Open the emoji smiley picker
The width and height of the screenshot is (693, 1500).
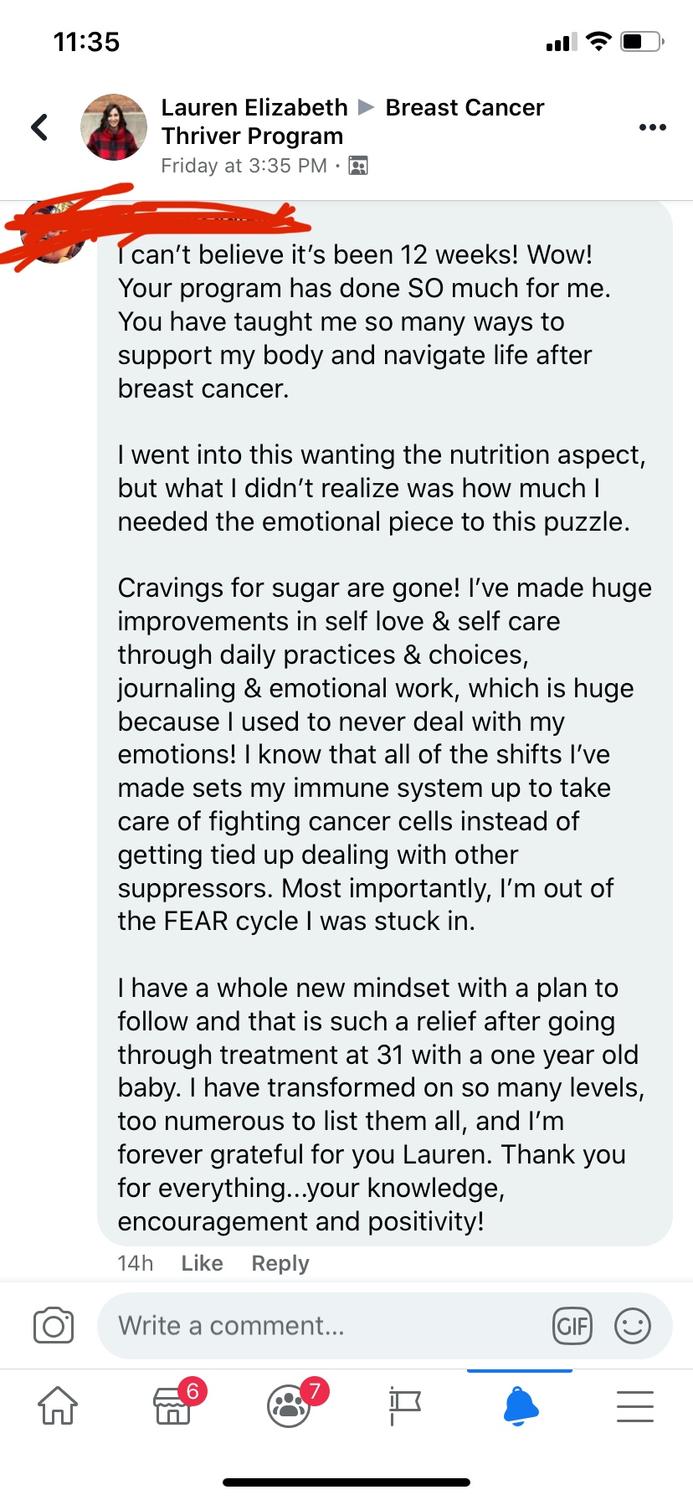pos(631,1326)
